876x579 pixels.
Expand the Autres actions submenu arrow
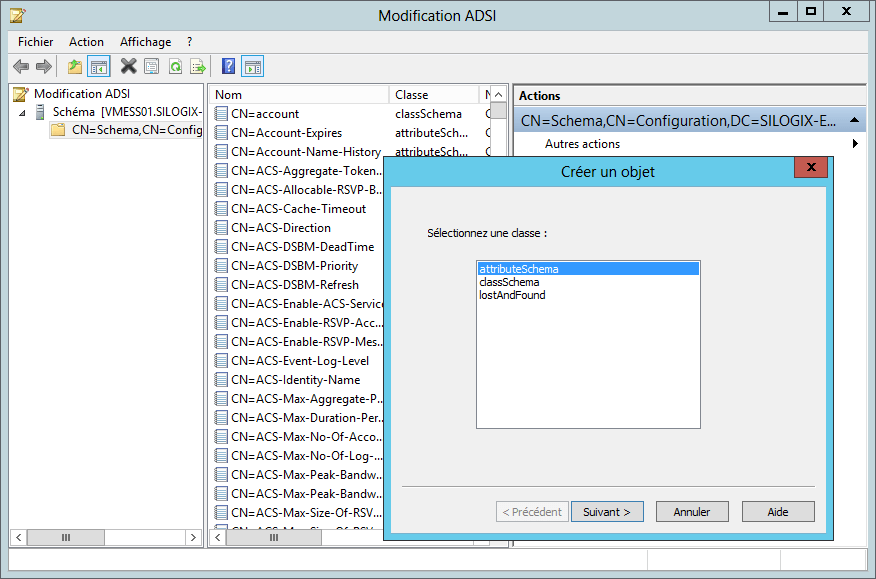856,143
